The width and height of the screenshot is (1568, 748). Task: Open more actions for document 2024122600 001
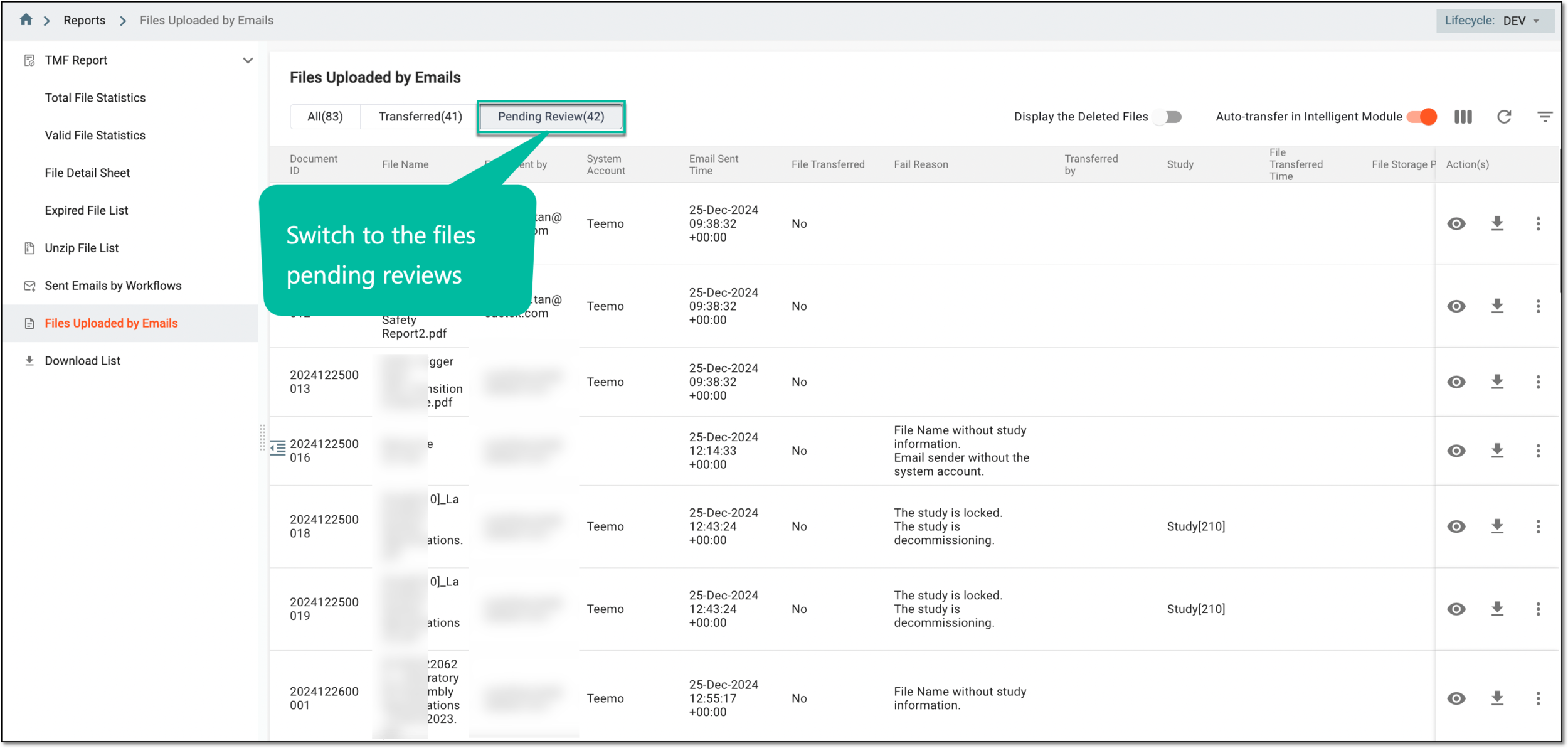pyautogui.click(x=1538, y=699)
